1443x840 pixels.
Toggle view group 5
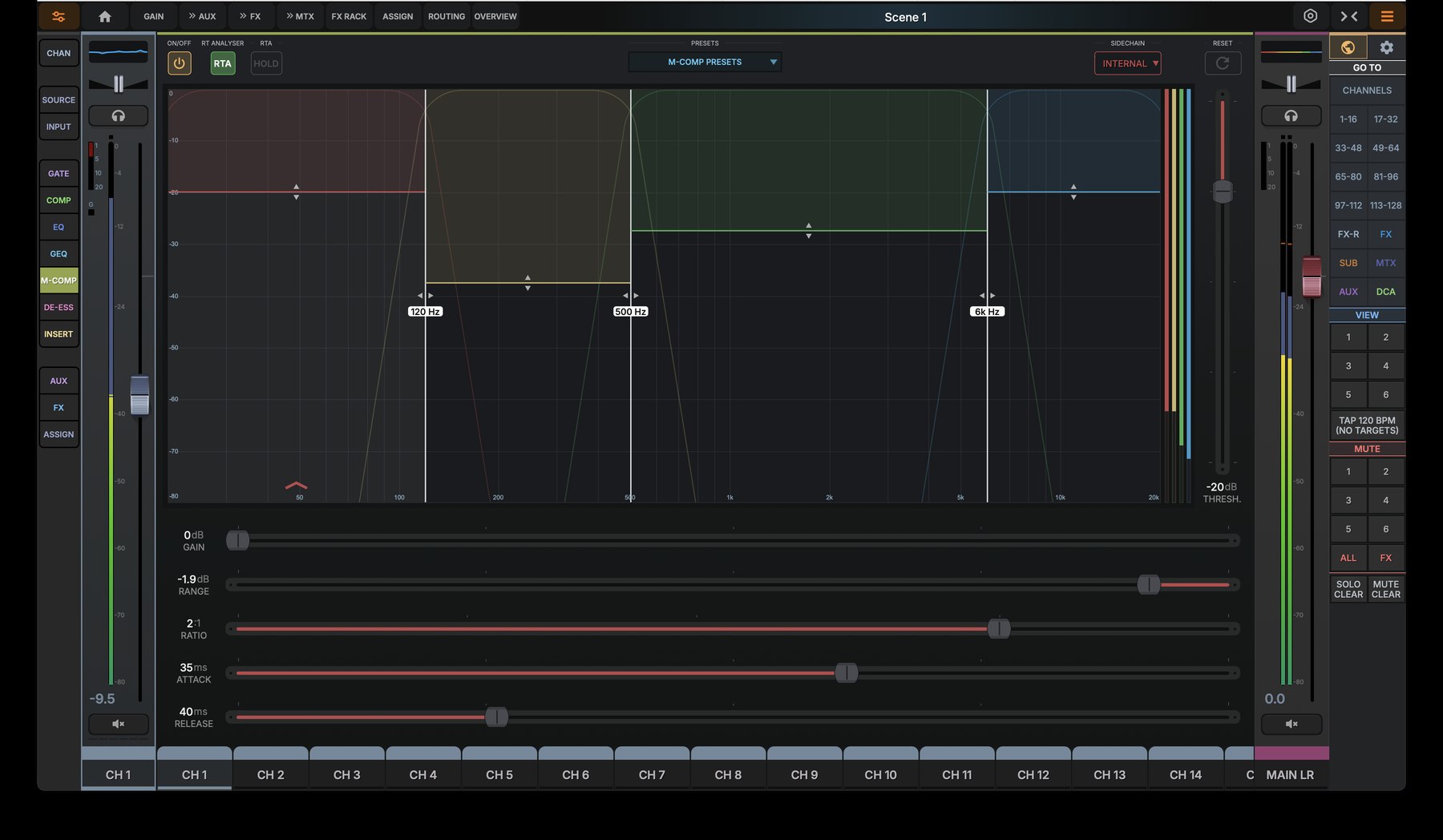[x=1348, y=394]
